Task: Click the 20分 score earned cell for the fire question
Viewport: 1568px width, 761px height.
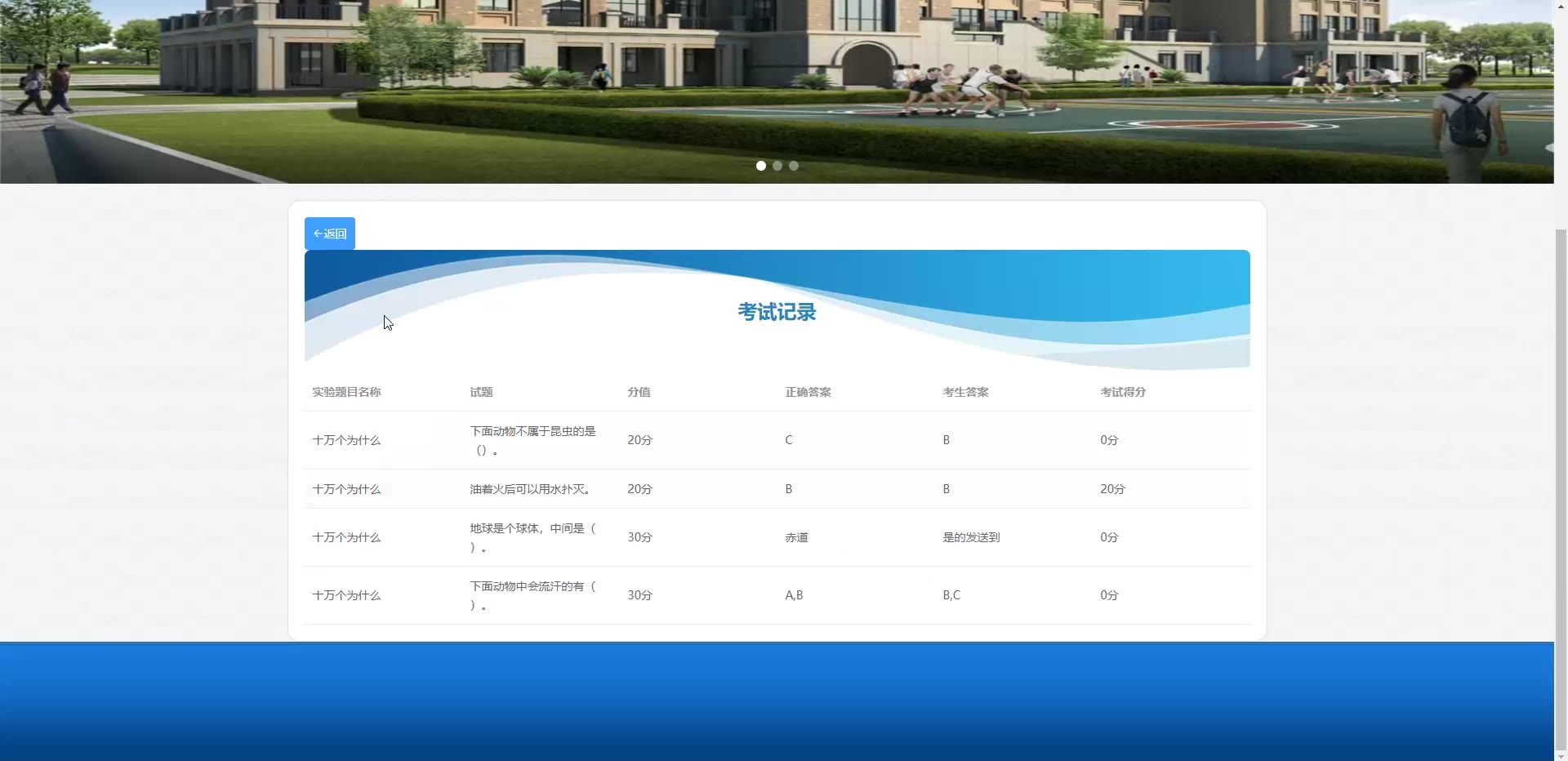Action: (1112, 489)
